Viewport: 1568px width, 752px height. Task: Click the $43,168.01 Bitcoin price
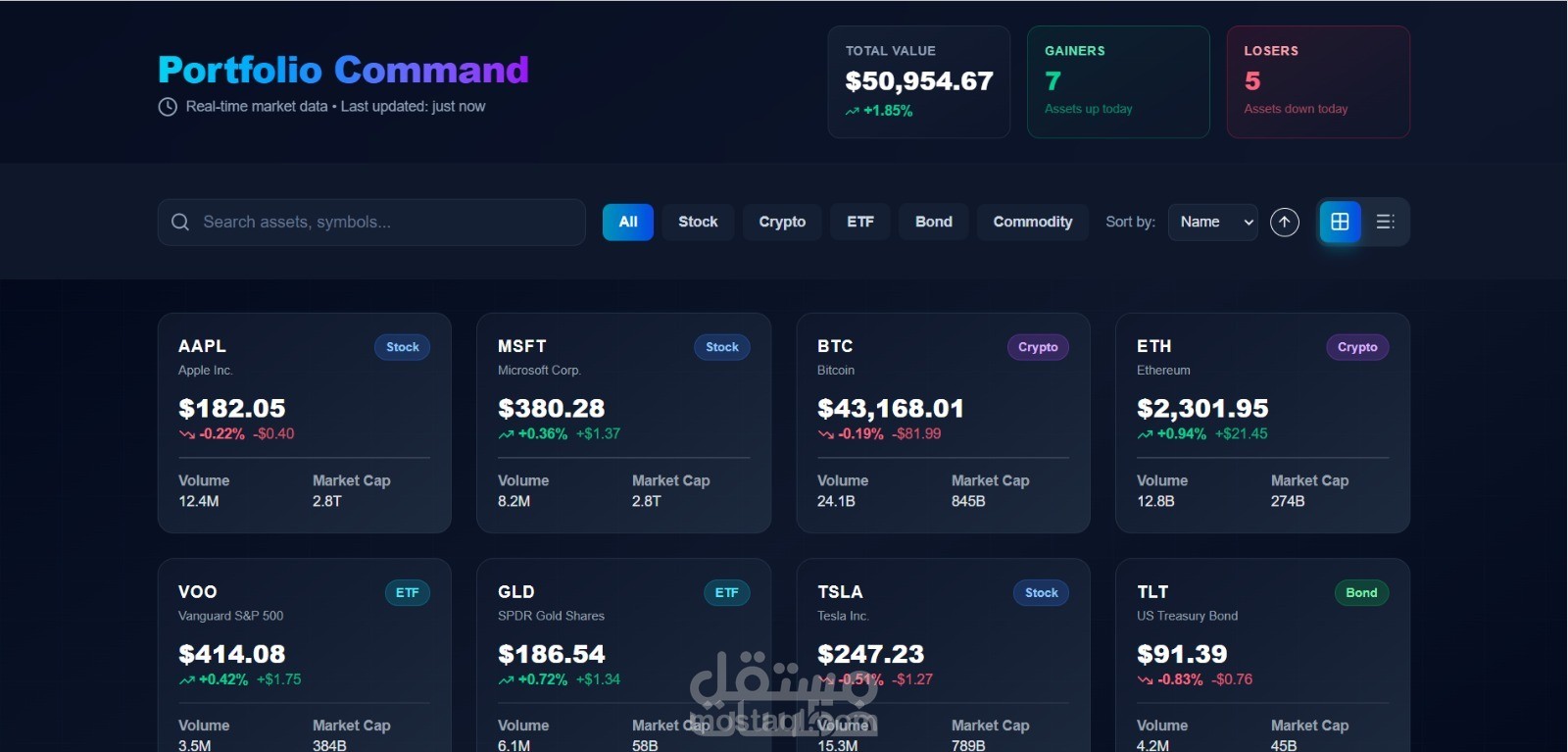[x=891, y=408]
